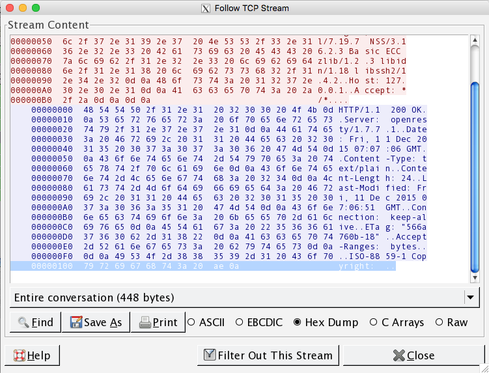This screenshot has width=489, height=373.
Task: Click the Save As button
Action: (x=96, y=322)
